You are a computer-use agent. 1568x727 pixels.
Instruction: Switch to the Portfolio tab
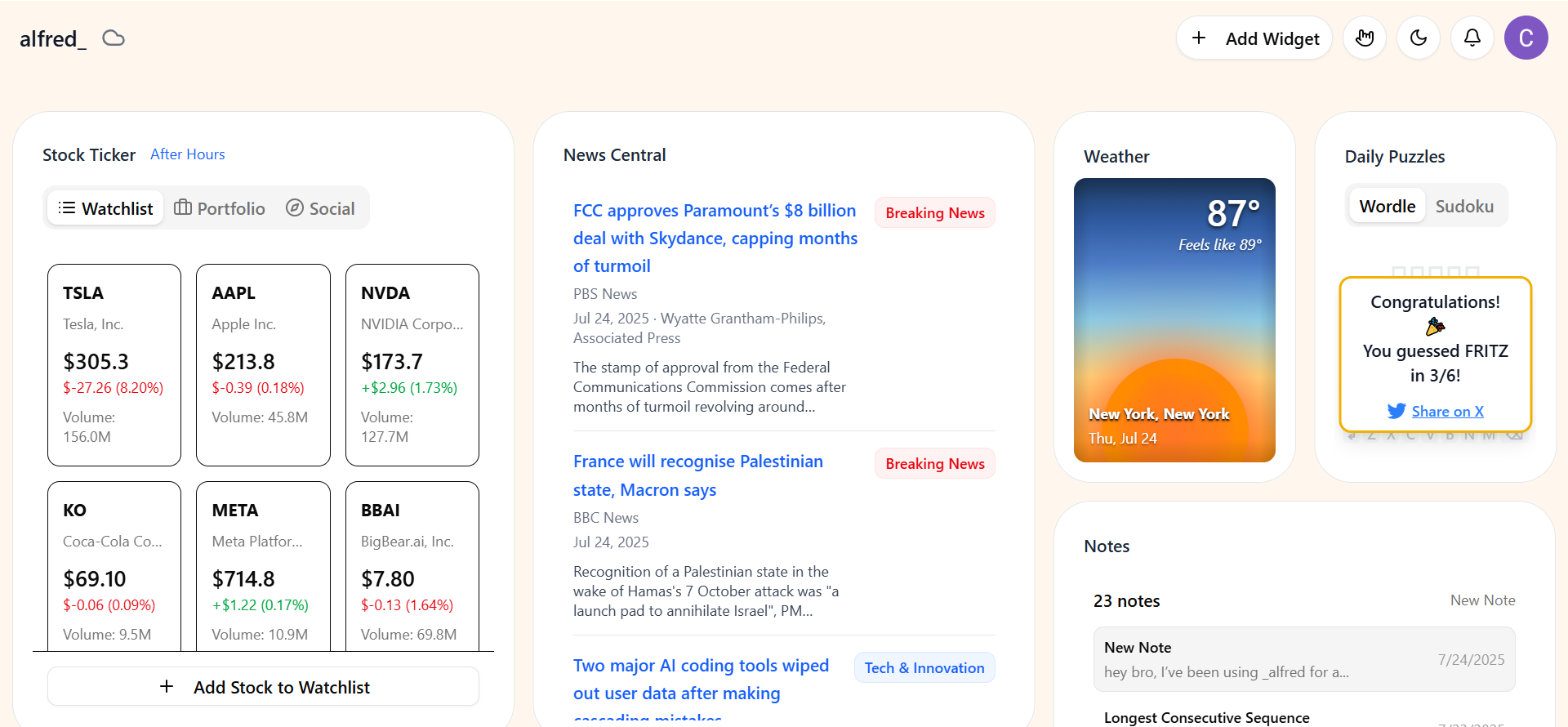[220, 208]
